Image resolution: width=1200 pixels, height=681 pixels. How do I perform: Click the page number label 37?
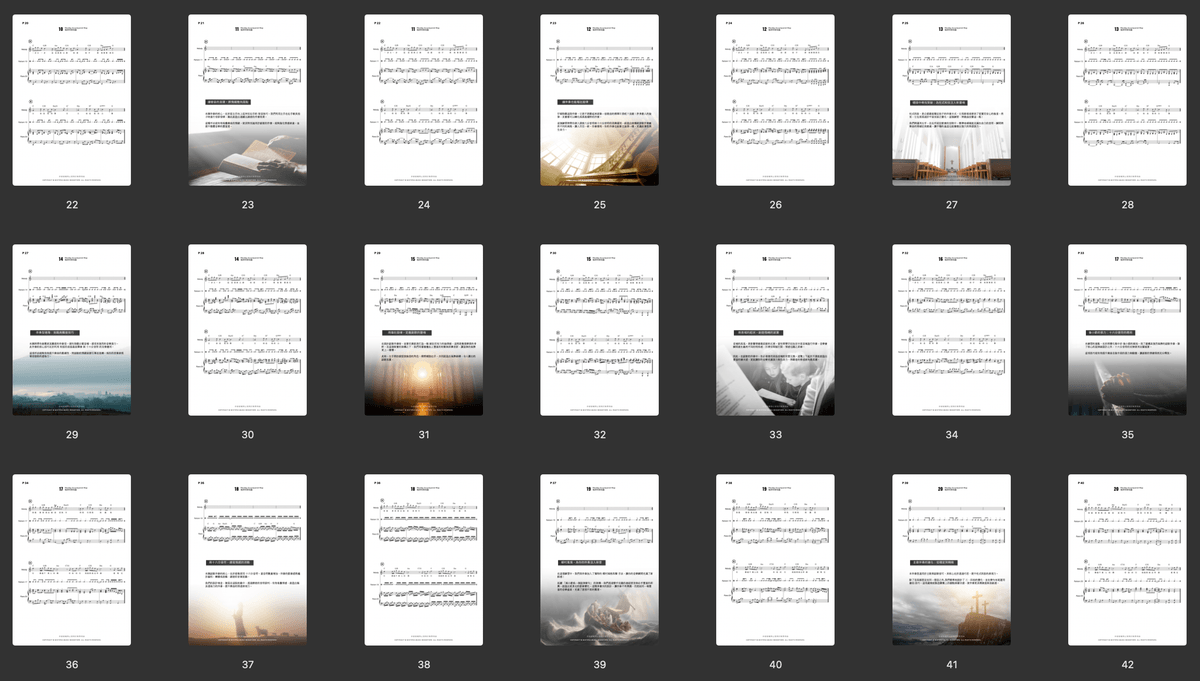click(248, 664)
